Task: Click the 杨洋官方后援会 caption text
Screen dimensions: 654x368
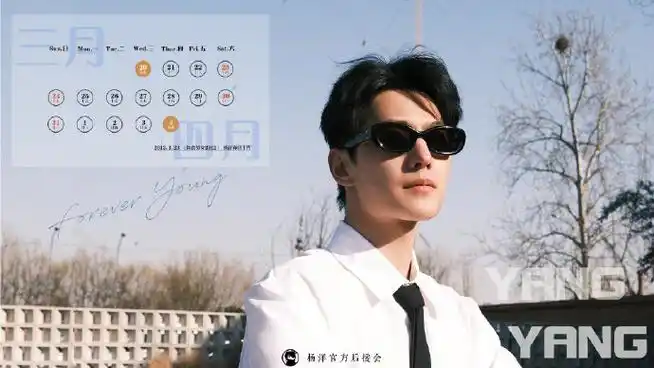Action: (x=344, y=358)
